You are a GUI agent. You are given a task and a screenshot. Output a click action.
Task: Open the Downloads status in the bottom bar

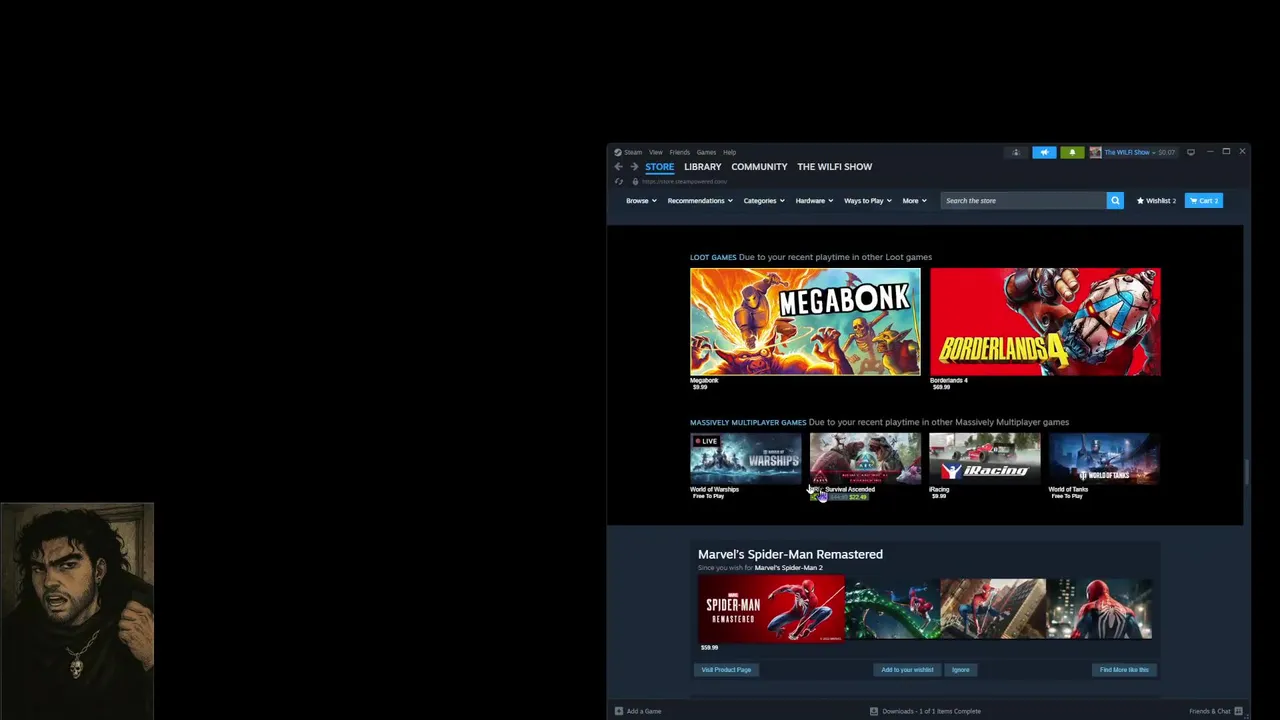[925, 711]
